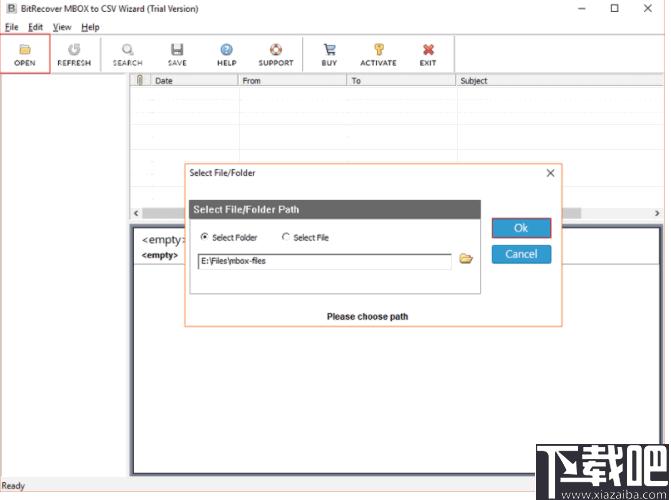Click the path input field
Screen dimensions: 671x500
click(x=324, y=261)
